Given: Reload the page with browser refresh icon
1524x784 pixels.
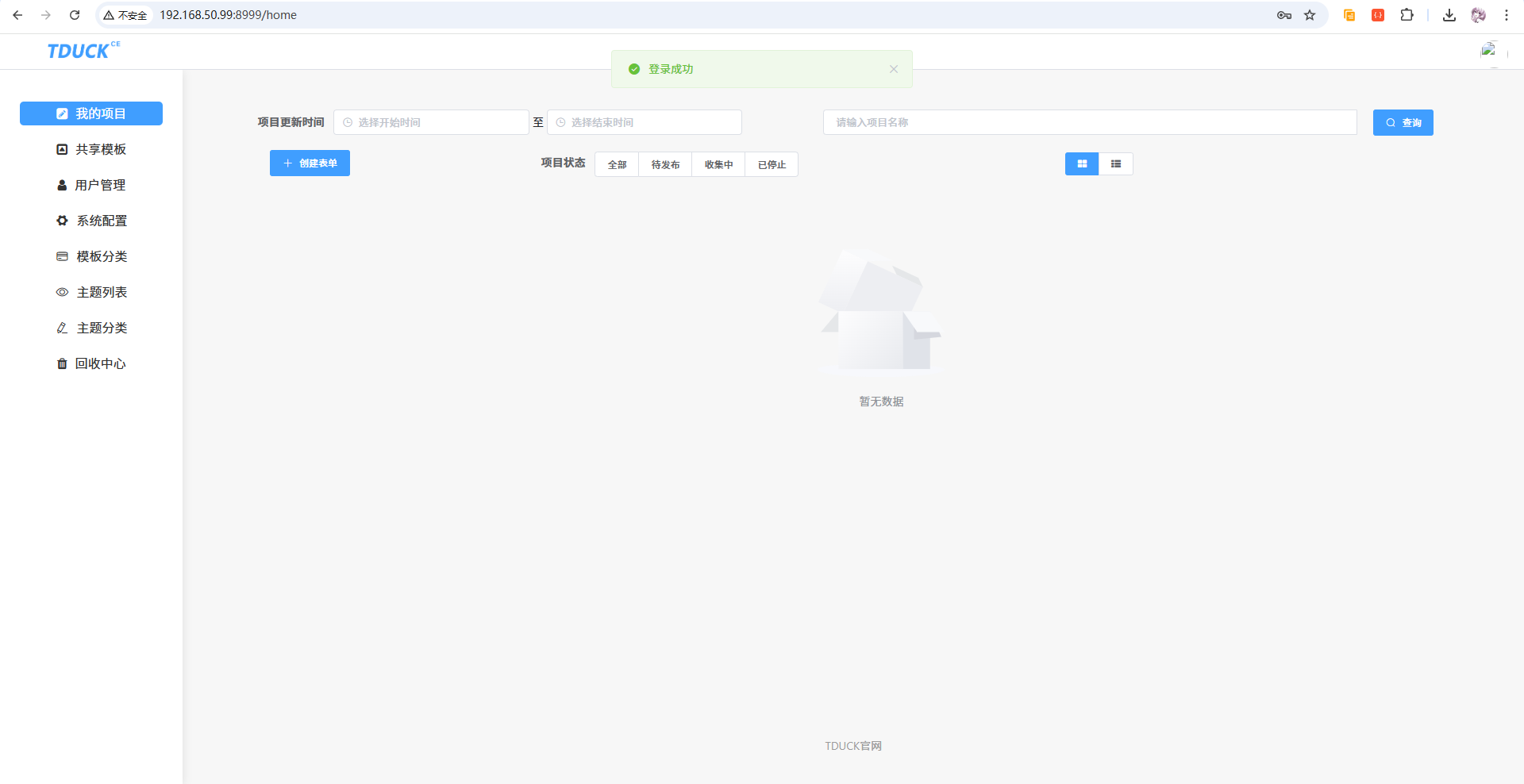Looking at the screenshot, I should pos(75,15).
